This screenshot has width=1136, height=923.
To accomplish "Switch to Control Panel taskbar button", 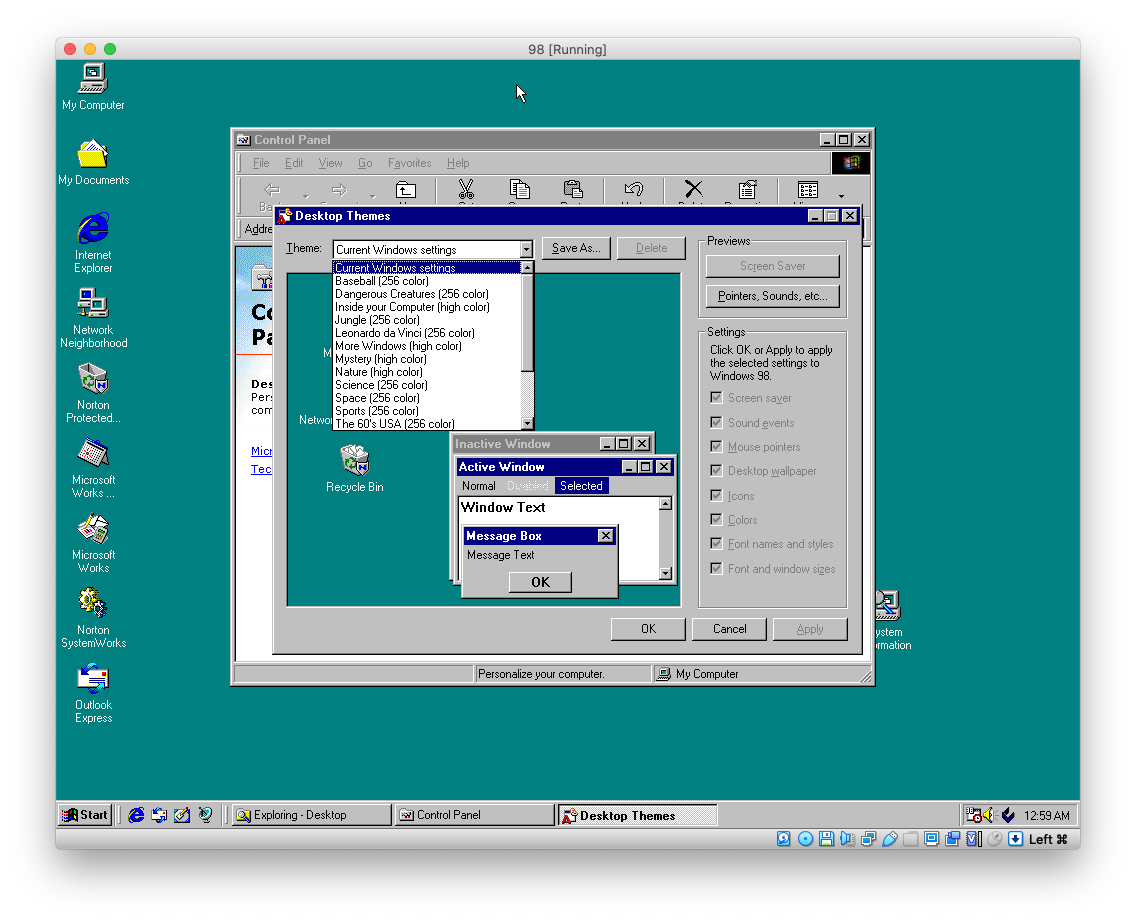I will pos(475,815).
